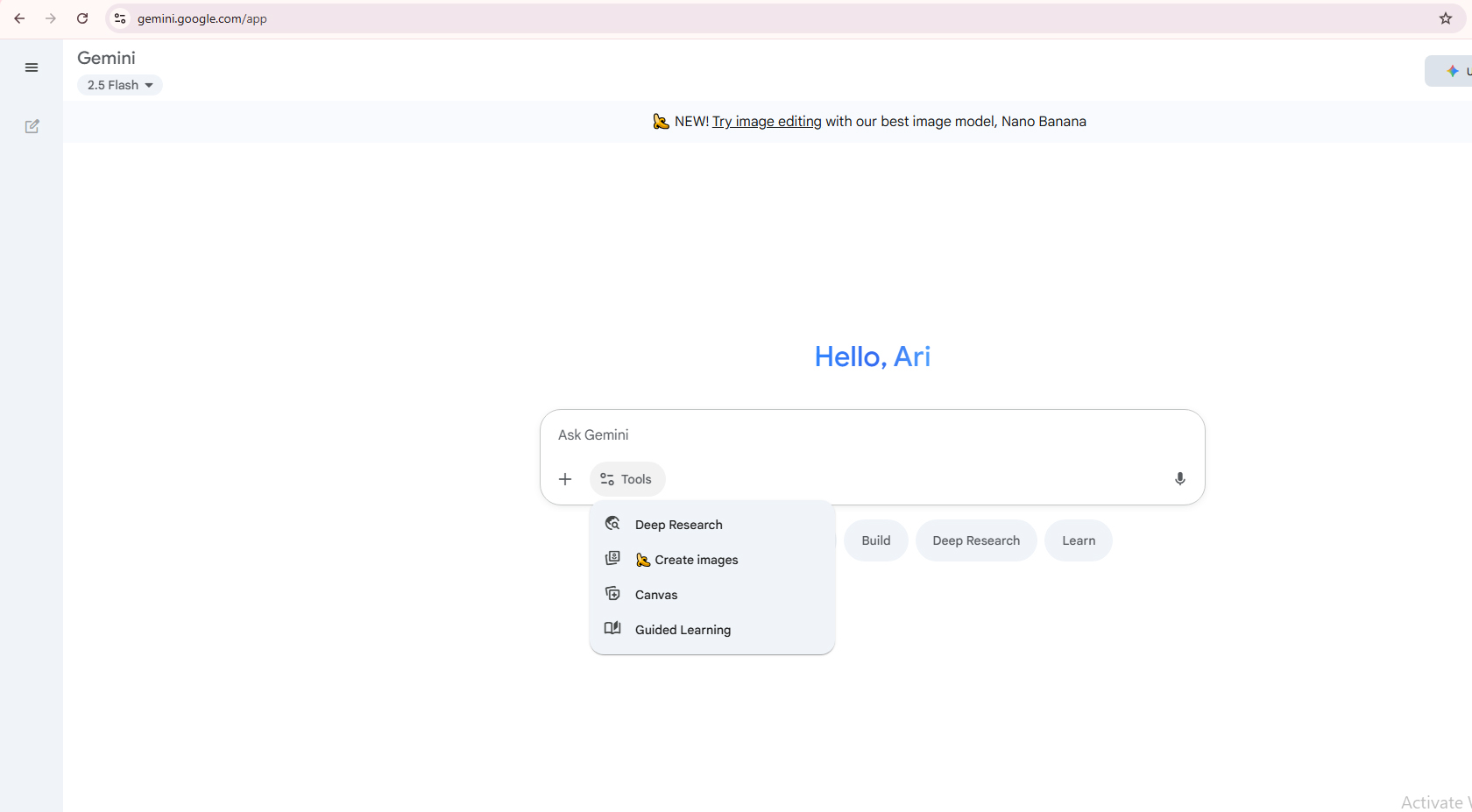This screenshot has height=812, width=1472.
Task: Open the Try image editing link
Action: pyautogui.click(x=767, y=122)
